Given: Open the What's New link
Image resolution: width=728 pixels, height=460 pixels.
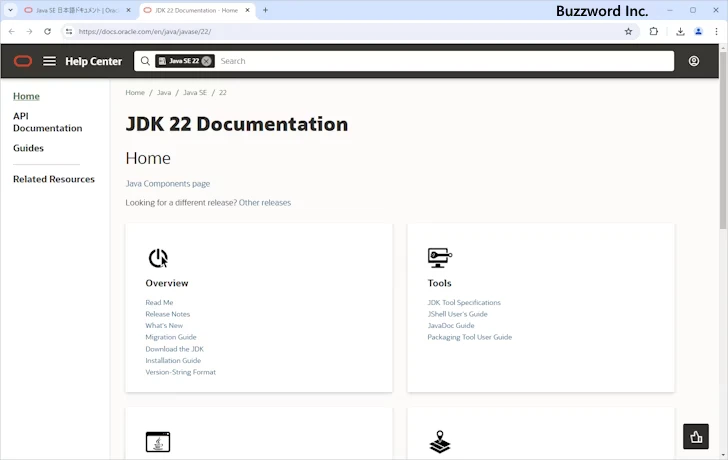Looking at the screenshot, I should [x=164, y=325].
